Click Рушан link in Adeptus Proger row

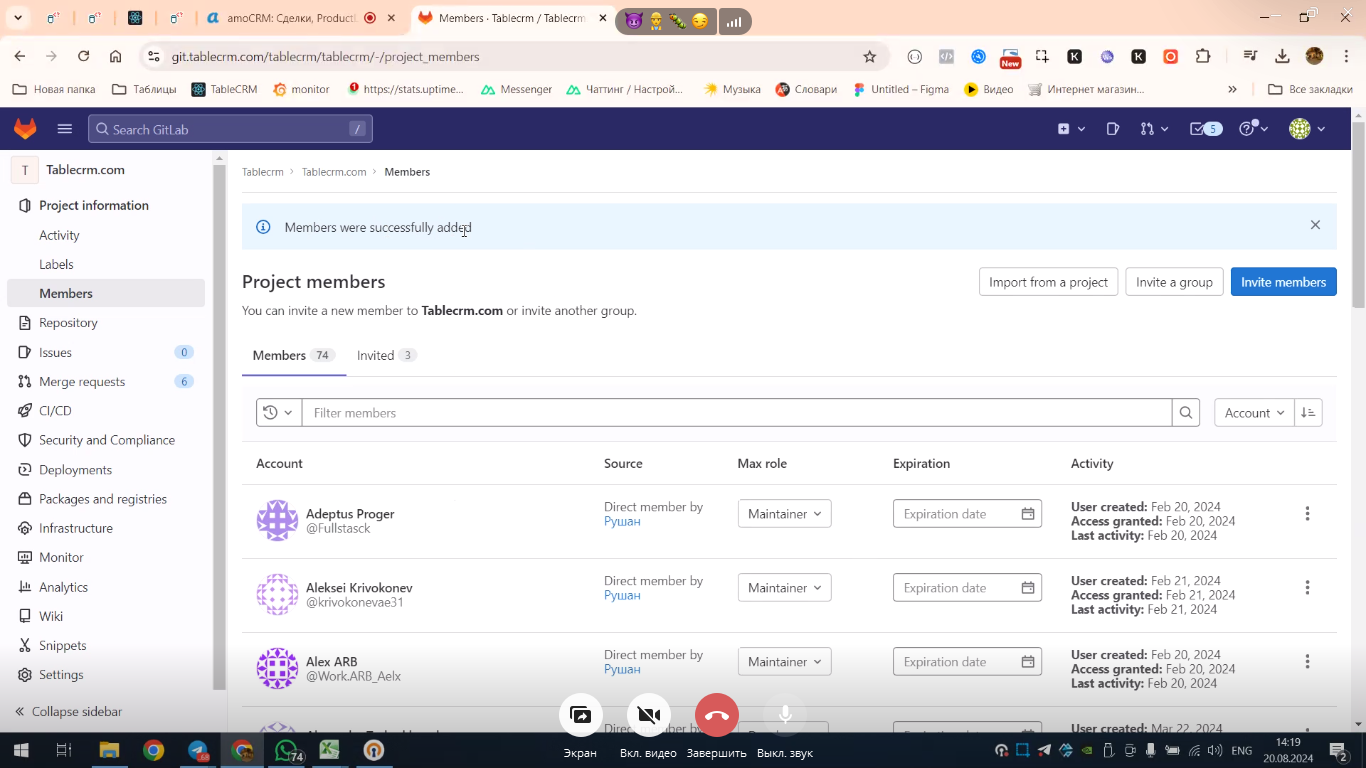coord(622,521)
